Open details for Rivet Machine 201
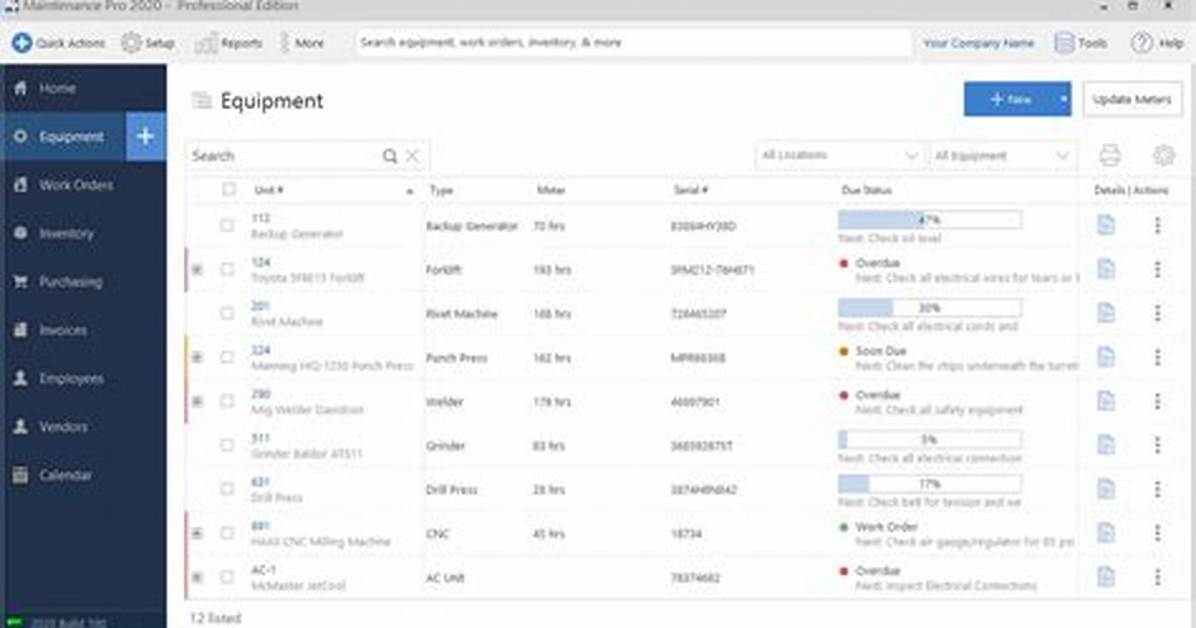 [x=1106, y=313]
